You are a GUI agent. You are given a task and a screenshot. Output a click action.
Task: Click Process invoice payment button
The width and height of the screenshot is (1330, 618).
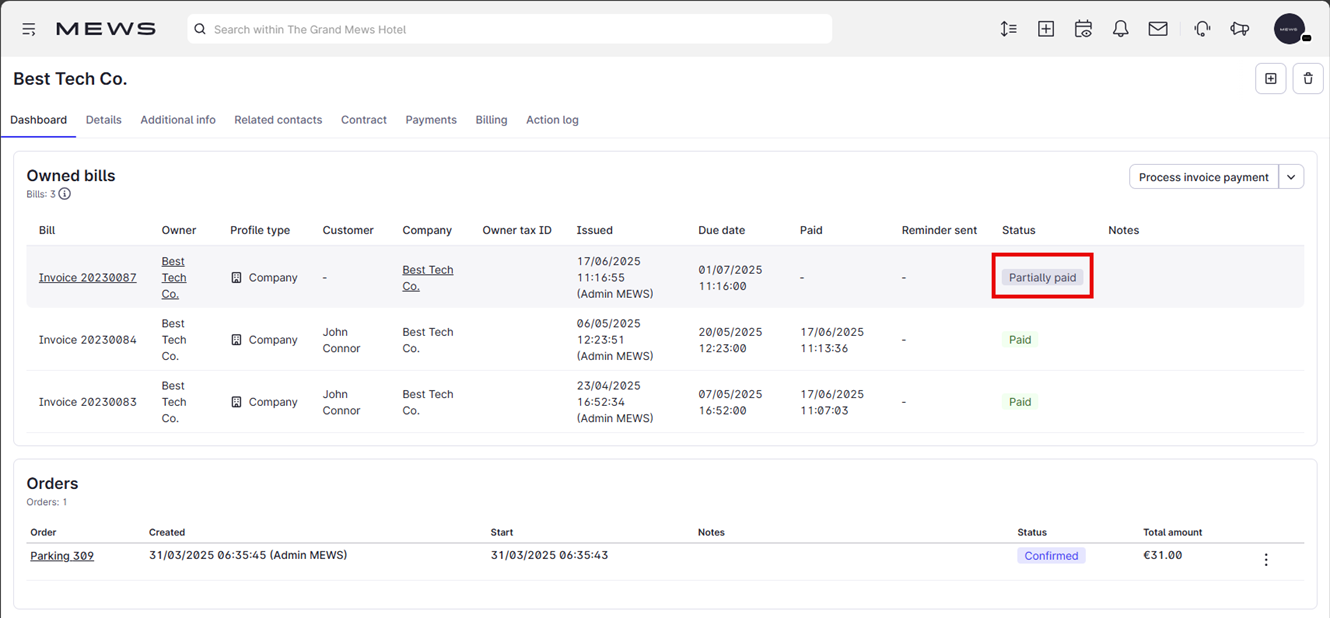click(1203, 177)
